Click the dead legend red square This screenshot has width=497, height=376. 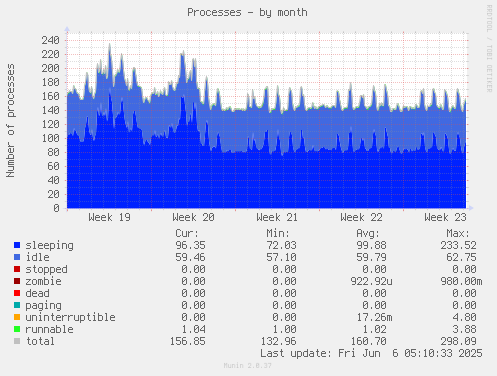coord(17,293)
